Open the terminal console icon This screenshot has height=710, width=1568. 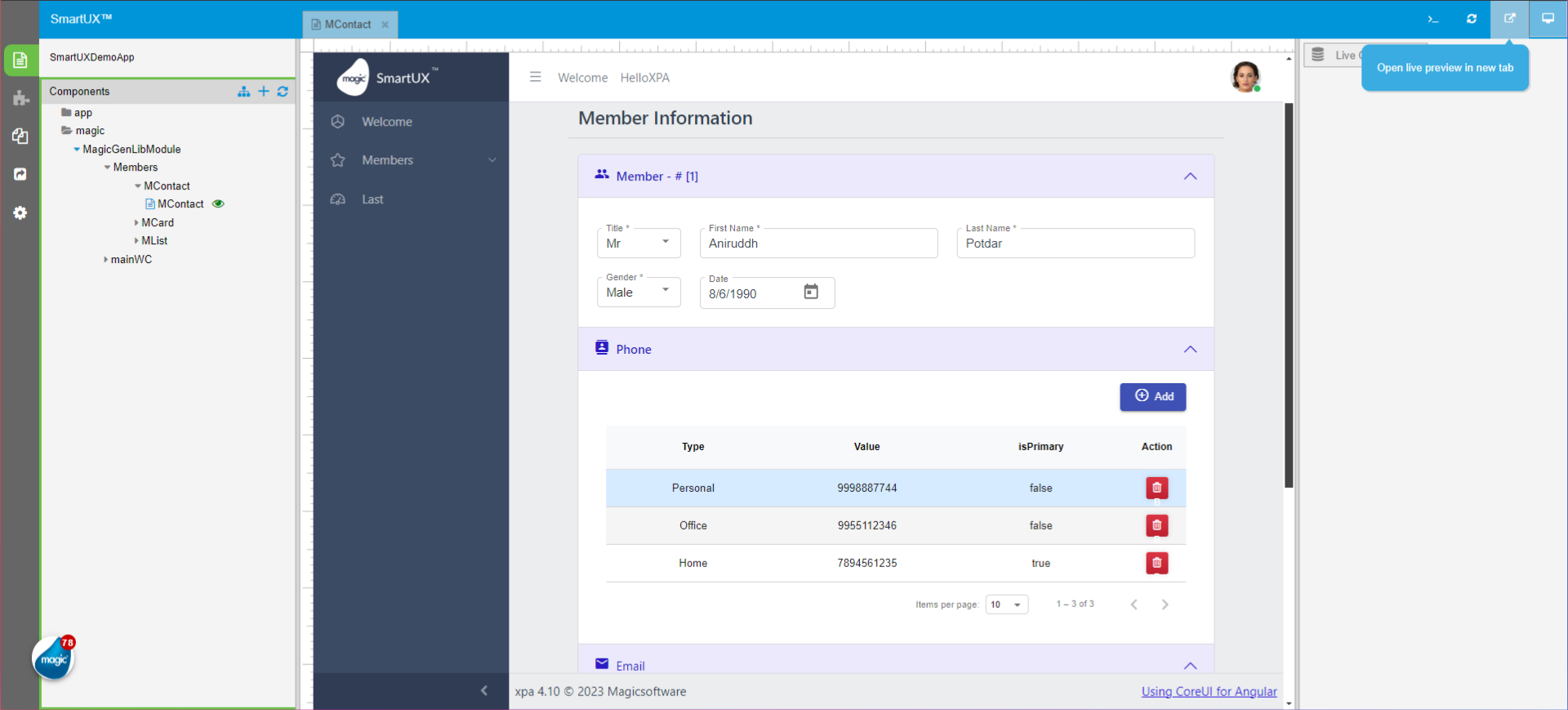coord(1432,19)
